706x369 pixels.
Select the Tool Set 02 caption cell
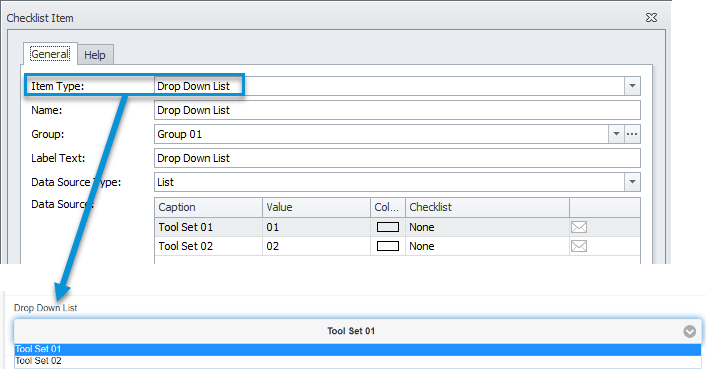tap(208, 246)
